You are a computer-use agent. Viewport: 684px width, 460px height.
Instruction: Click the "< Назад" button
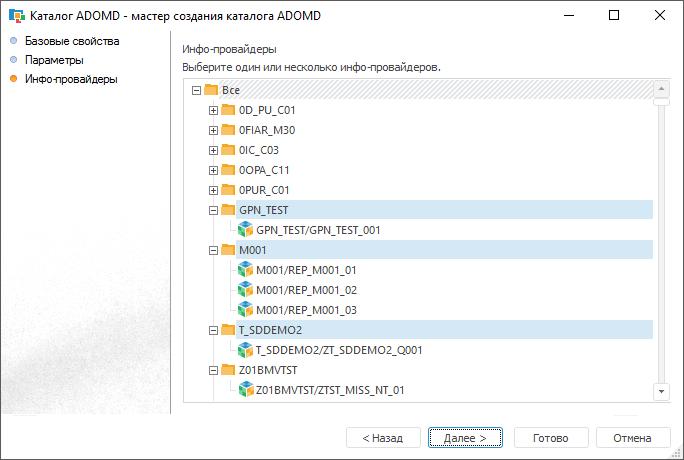(x=383, y=438)
